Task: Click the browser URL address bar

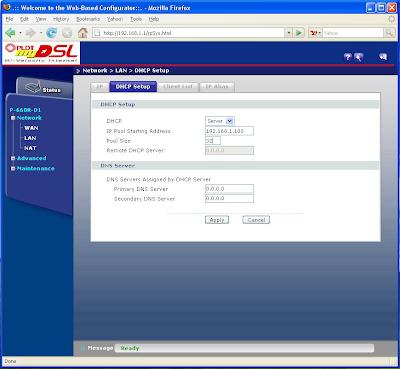Action: (x=188, y=33)
